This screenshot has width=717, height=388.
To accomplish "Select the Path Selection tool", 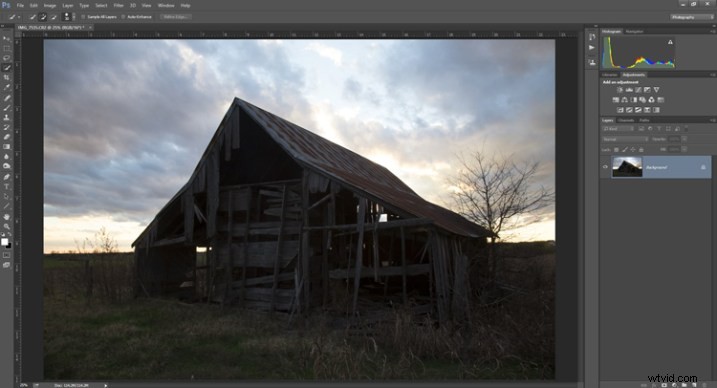I will tap(6, 197).
